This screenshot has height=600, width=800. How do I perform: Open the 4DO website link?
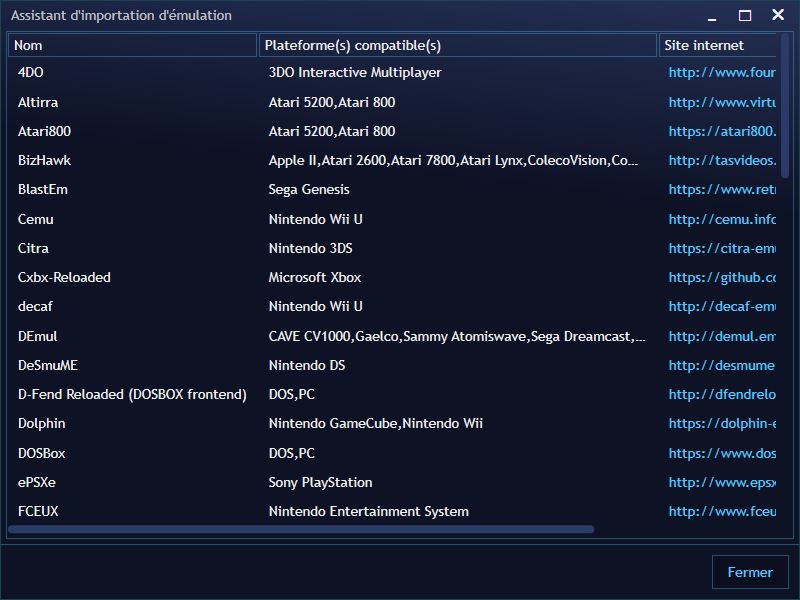[x=722, y=72]
